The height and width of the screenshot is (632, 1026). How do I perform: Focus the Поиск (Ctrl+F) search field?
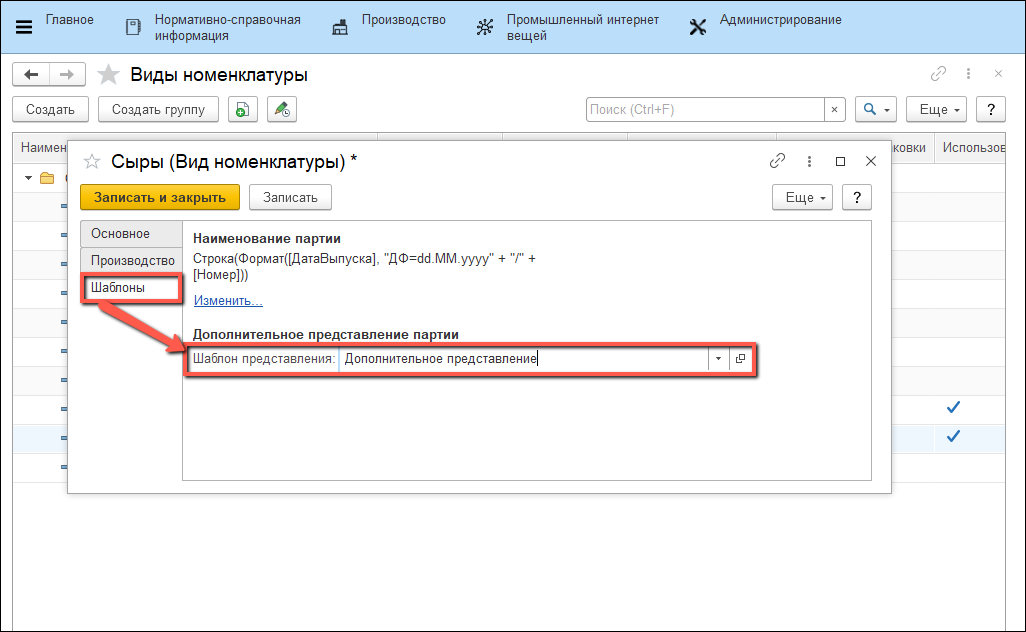coord(704,109)
